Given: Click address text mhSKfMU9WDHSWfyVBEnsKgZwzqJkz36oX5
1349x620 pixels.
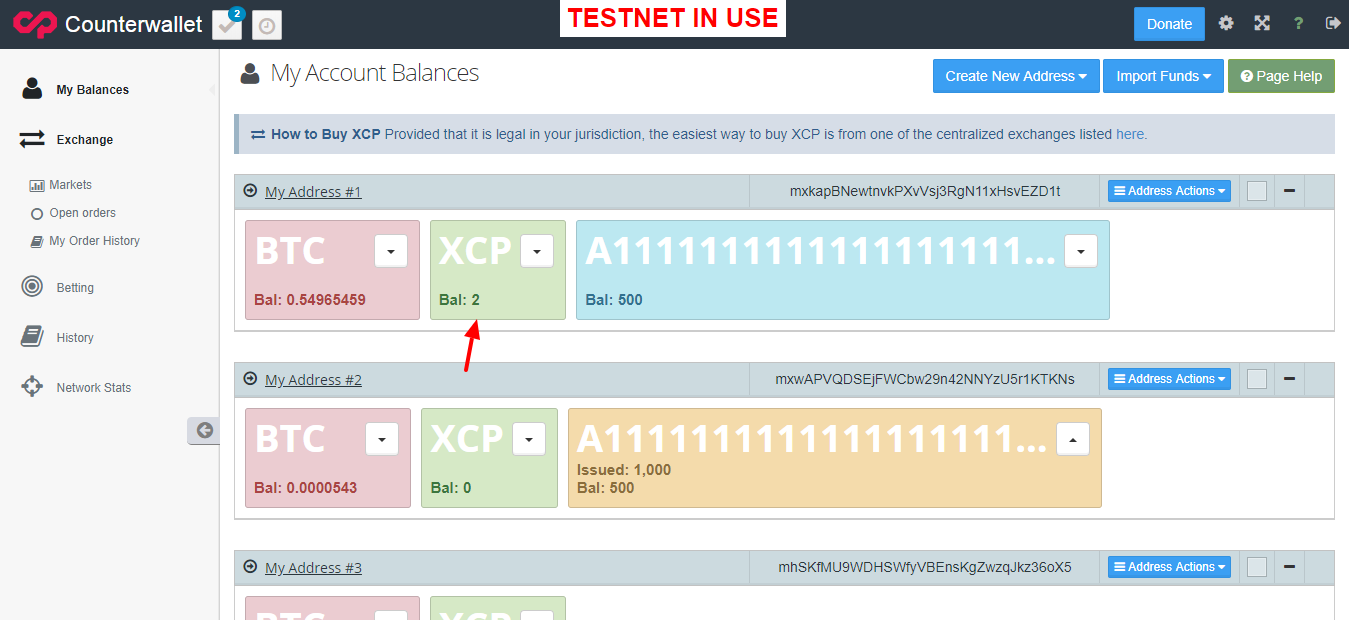Looking at the screenshot, I should (x=925, y=567).
